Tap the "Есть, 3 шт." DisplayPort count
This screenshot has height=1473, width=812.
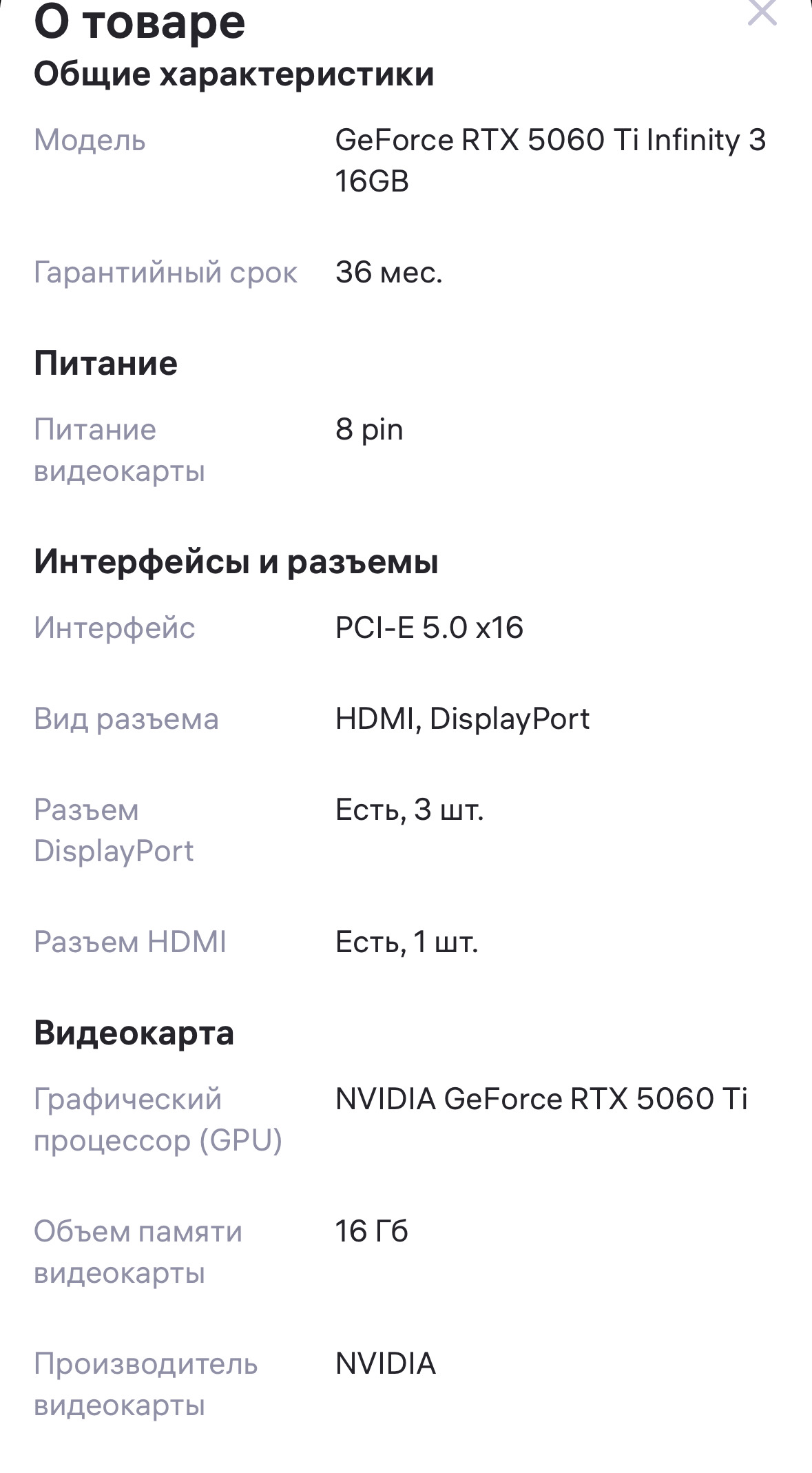(409, 810)
